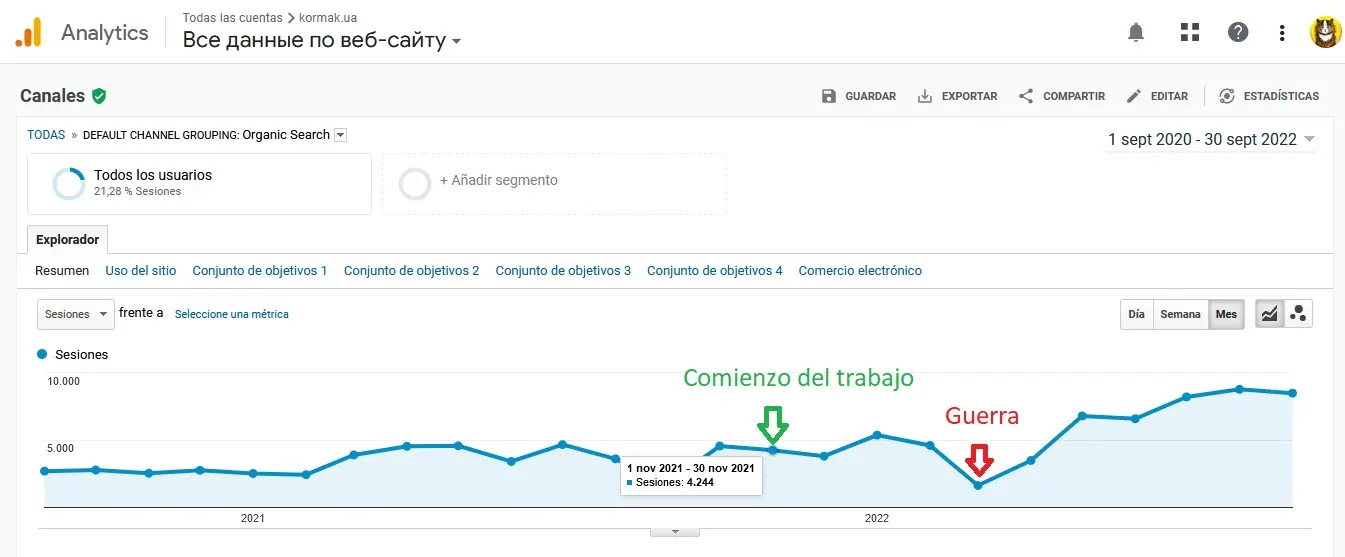Click the user profile avatar
The width and height of the screenshot is (1345, 557).
pos(1325,33)
